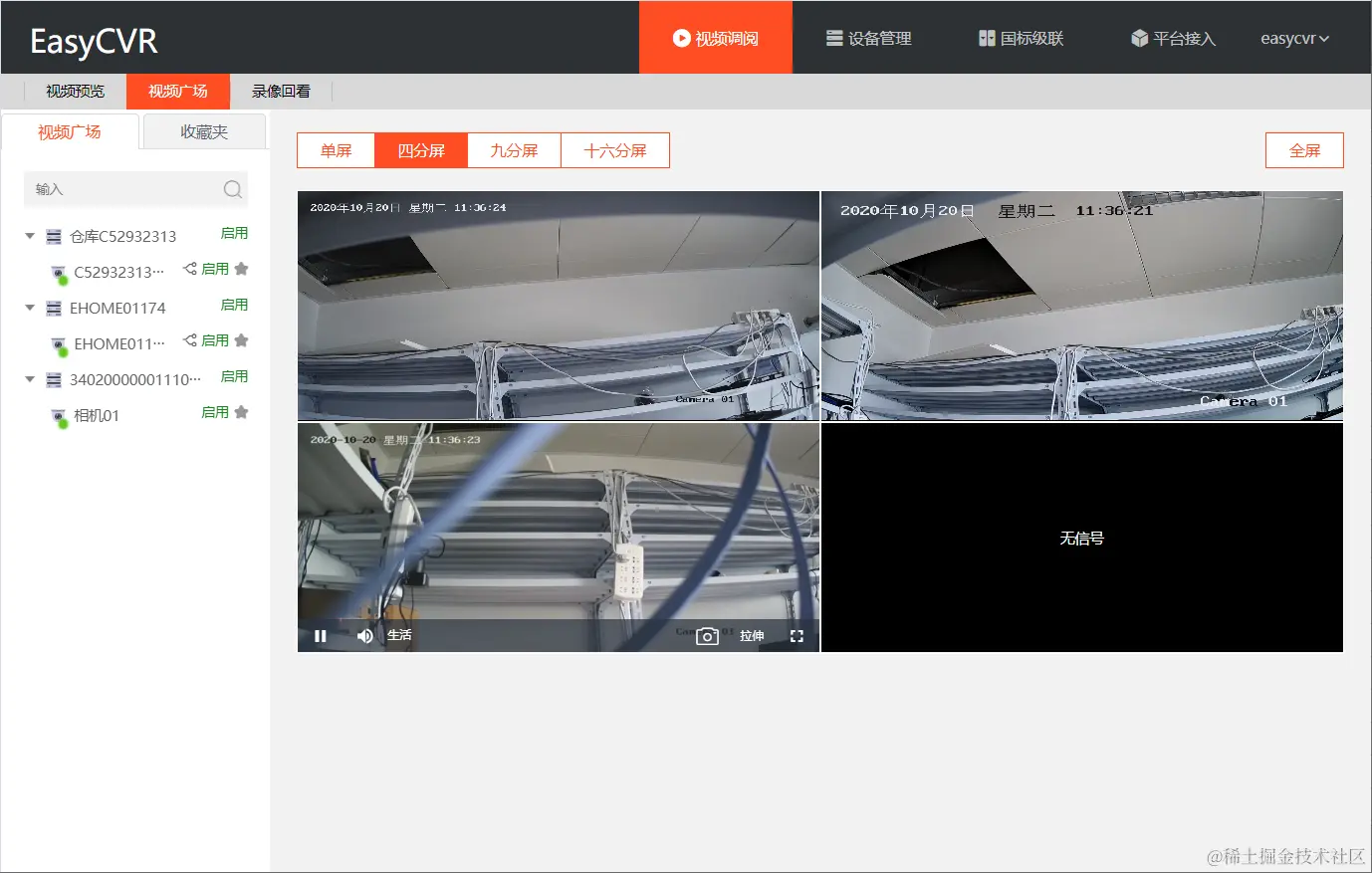Screen dimensions: 1372x873
Task: Toggle the star next to EHOME011 camera
Action: click(x=241, y=339)
